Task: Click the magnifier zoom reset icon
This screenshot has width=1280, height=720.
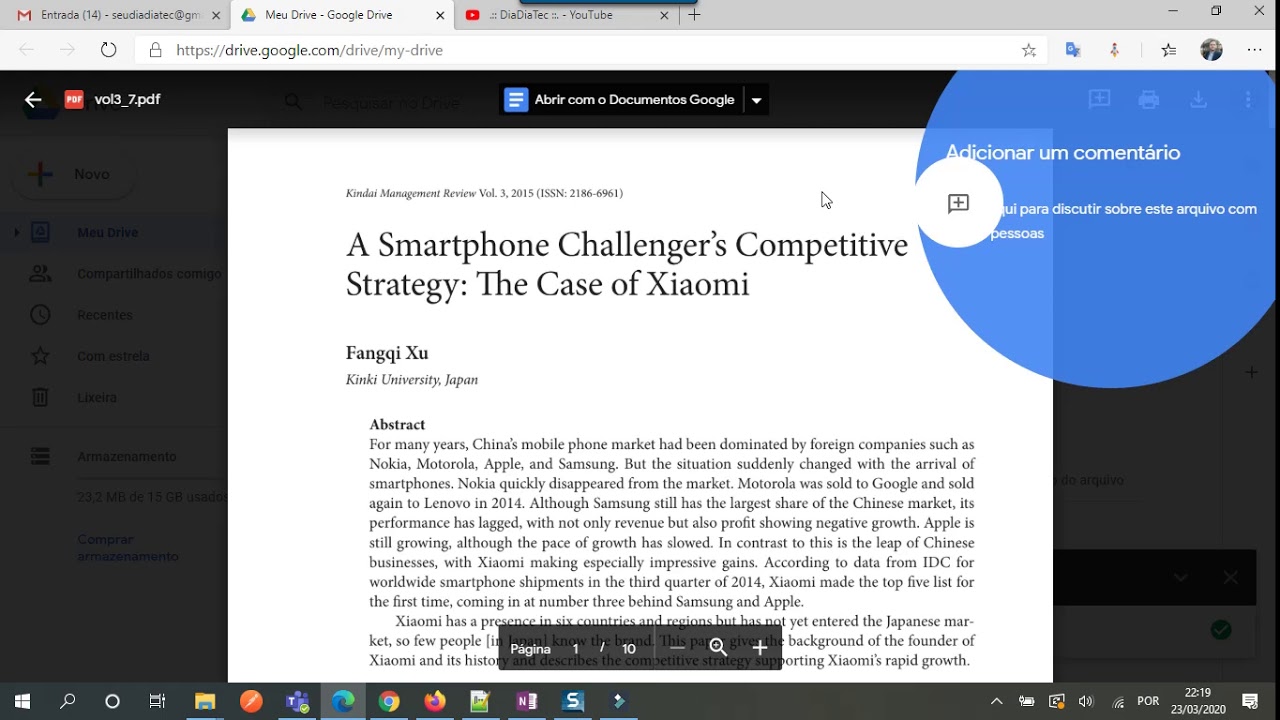Action: click(718, 648)
